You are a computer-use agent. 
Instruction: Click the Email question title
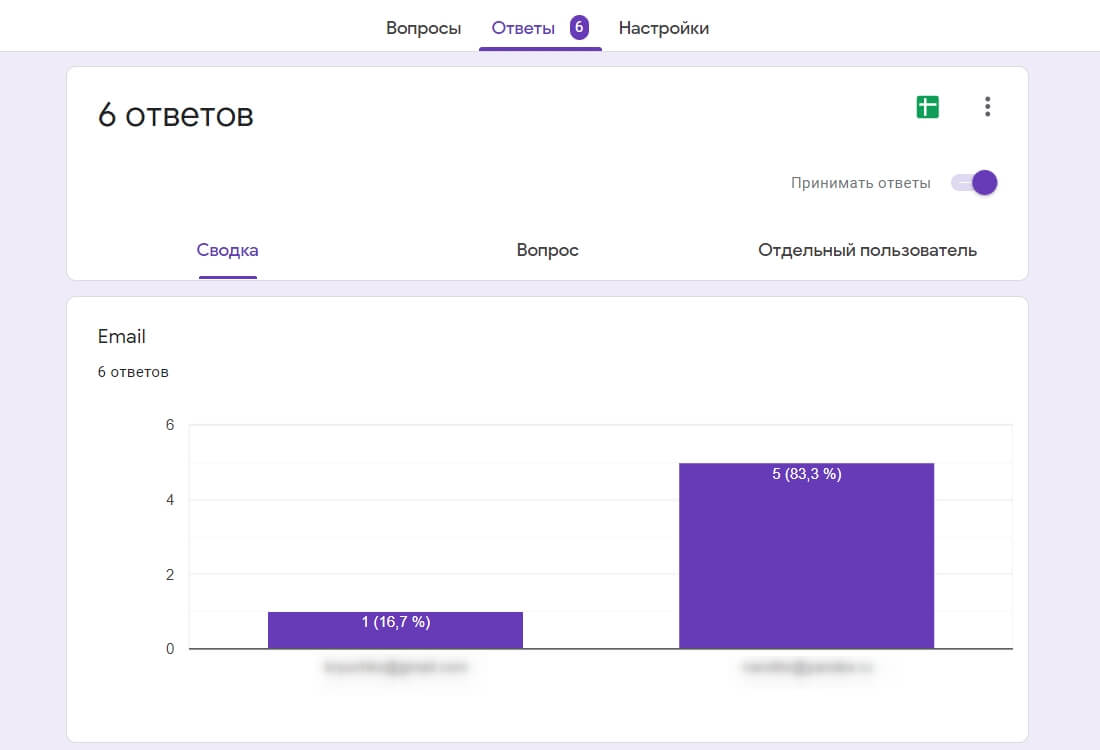(121, 337)
